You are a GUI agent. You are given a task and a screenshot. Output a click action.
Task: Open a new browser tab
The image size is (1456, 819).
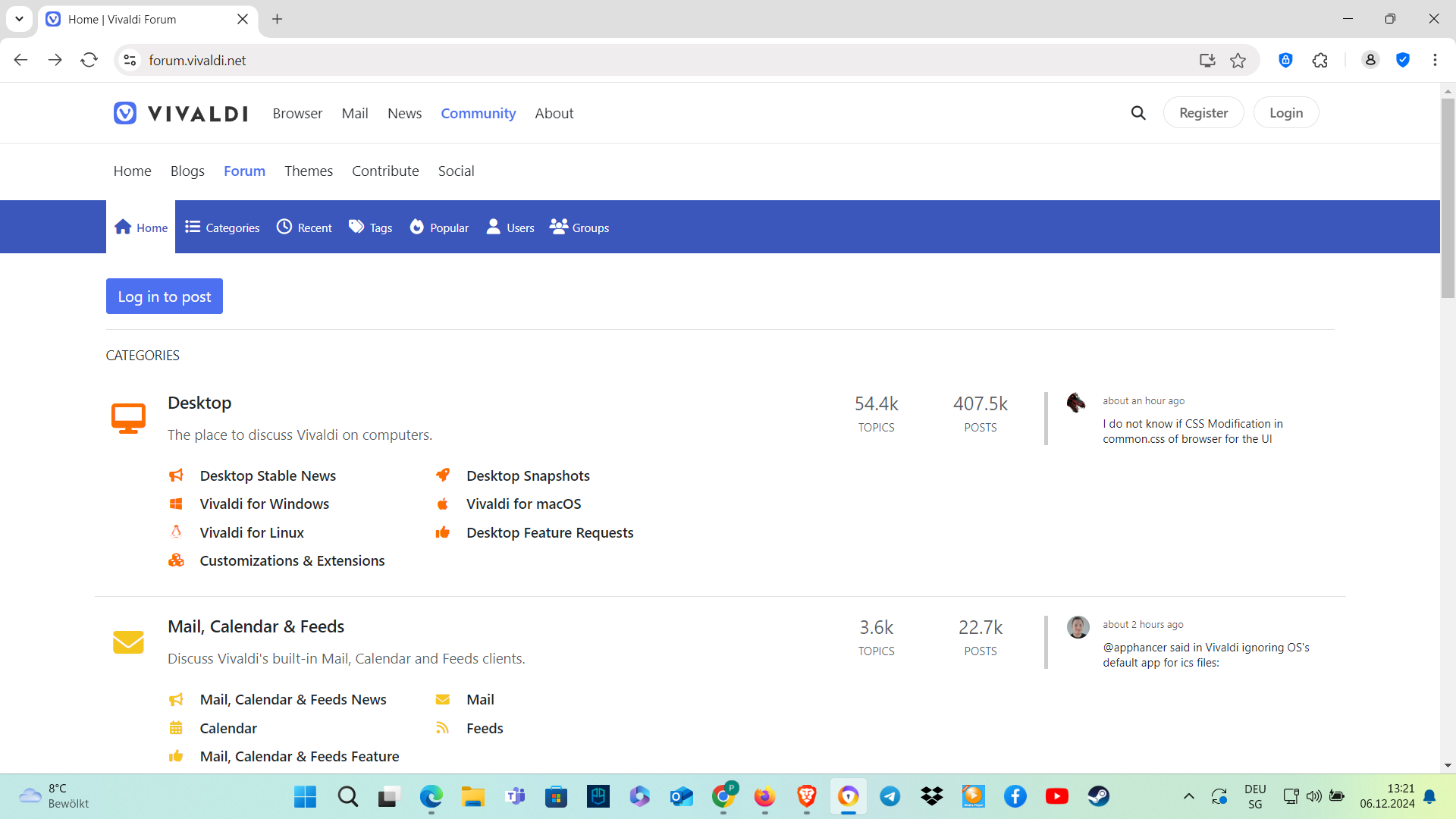[x=277, y=19]
